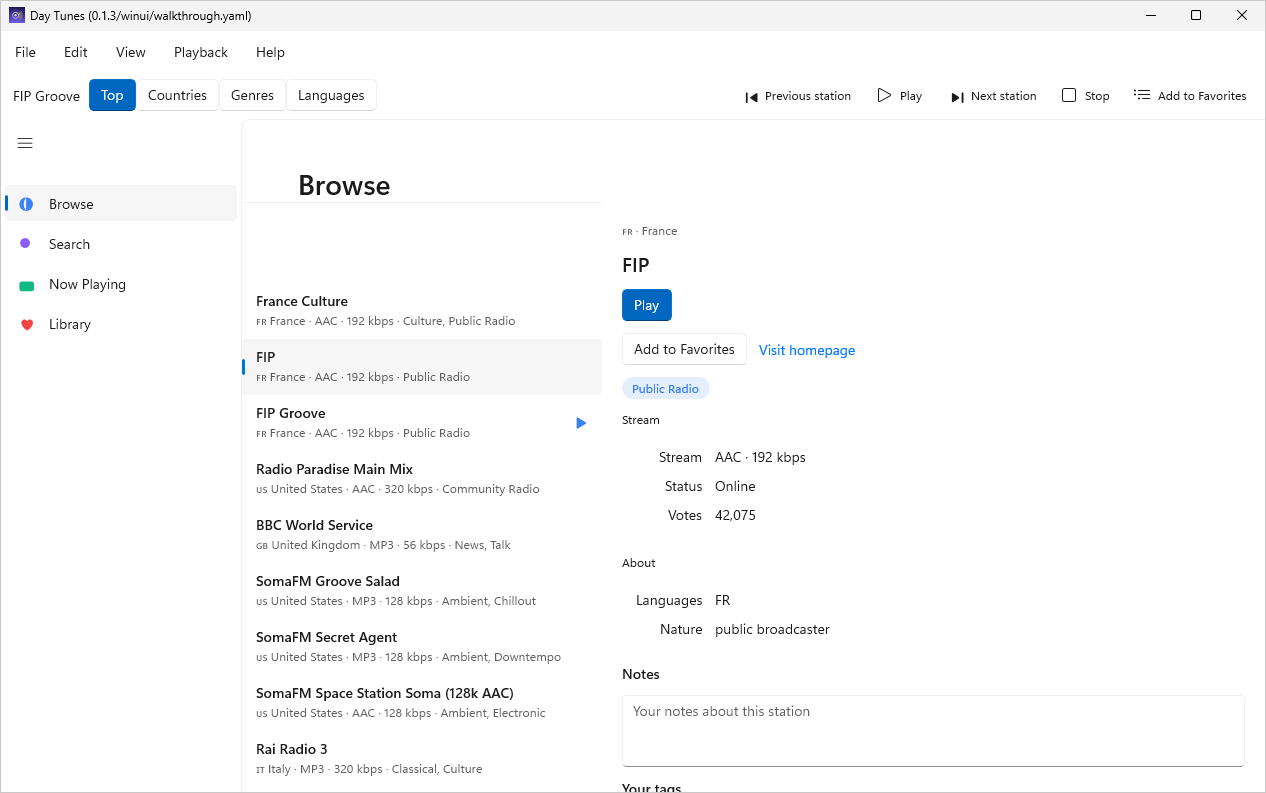Open Browse in the sidebar
The width and height of the screenshot is (1266, 793).
[121, 204]
